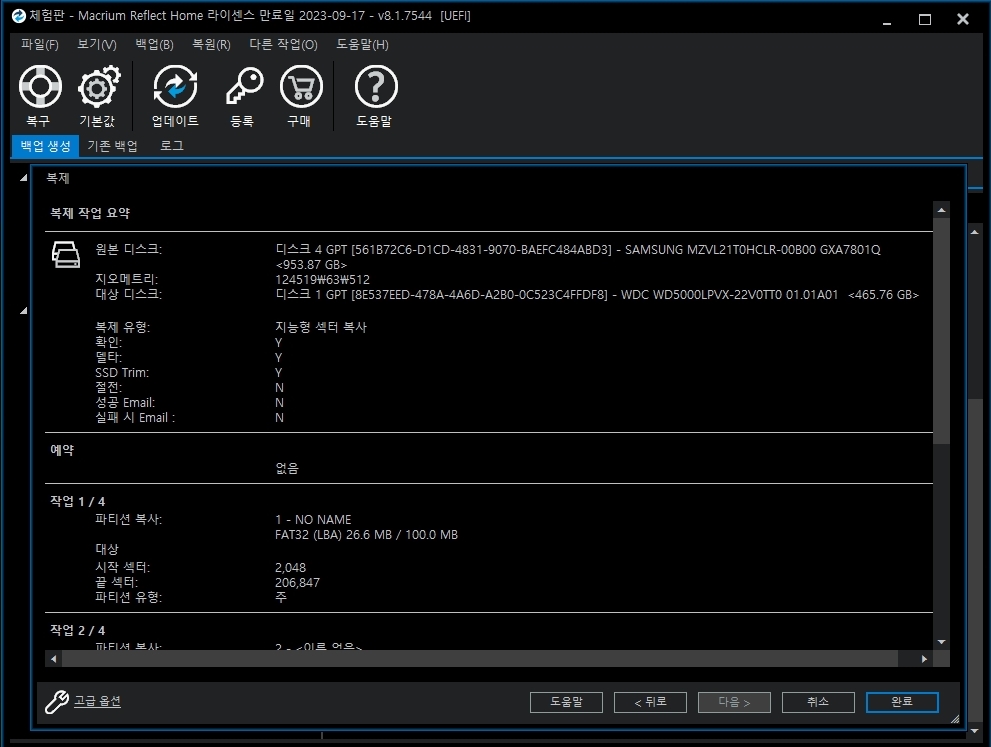Open the 고급 옵션 link
Viewport: 991px width, 747px height.
click(97, 701)
